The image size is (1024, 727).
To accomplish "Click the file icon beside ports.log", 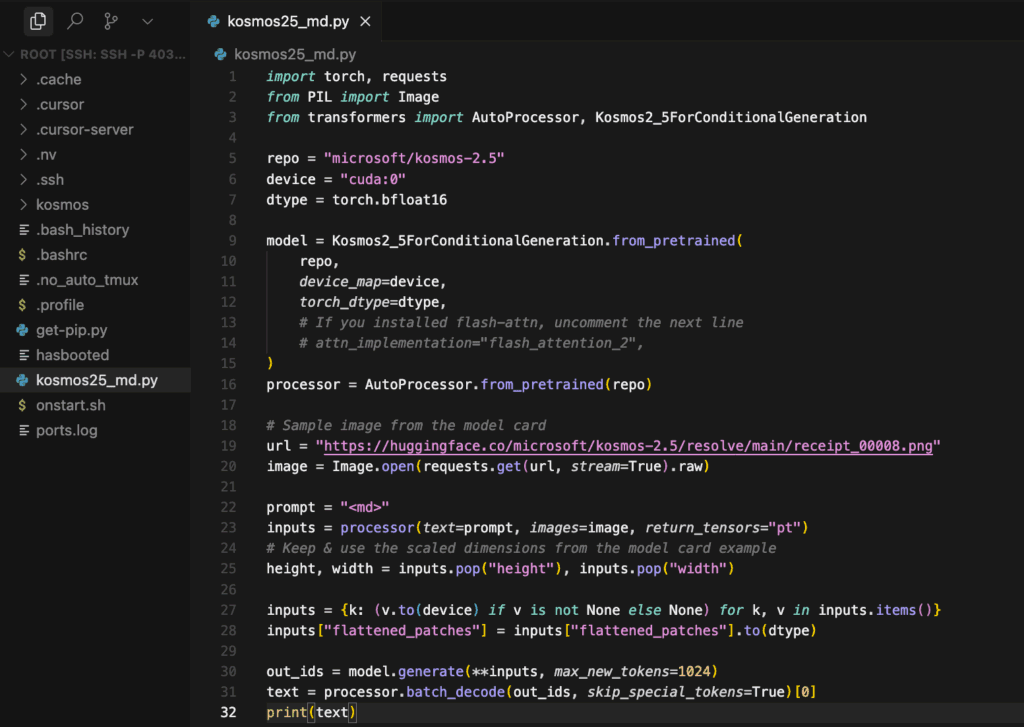I will 24,430.
